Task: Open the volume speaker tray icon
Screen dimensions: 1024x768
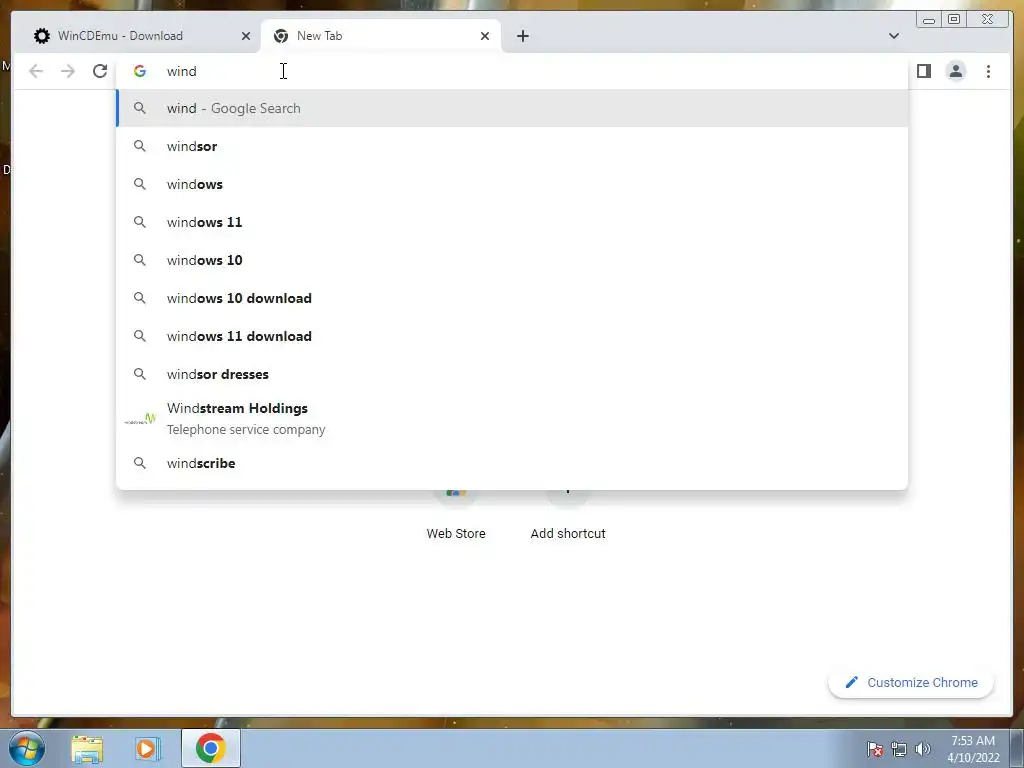Action: pyautogui.click(x=923, y=749)
